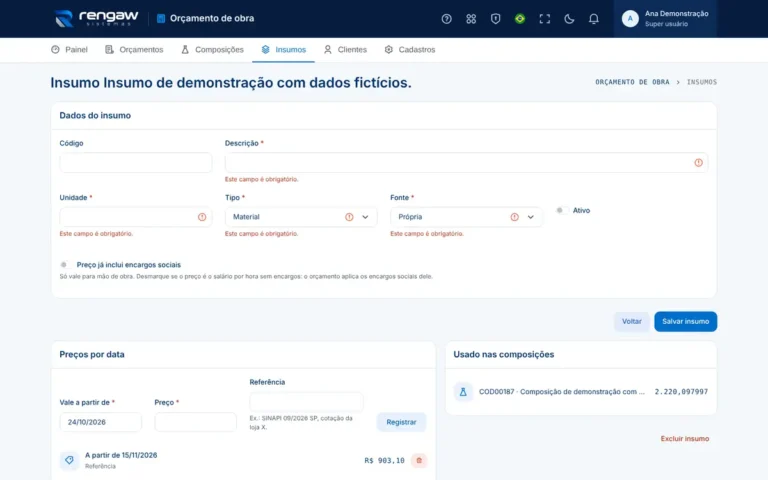Delete the R$ 903,10 price entry
The height and width of the screenshot is (480, 768).
pyautogui.click(x=419, y=460)
